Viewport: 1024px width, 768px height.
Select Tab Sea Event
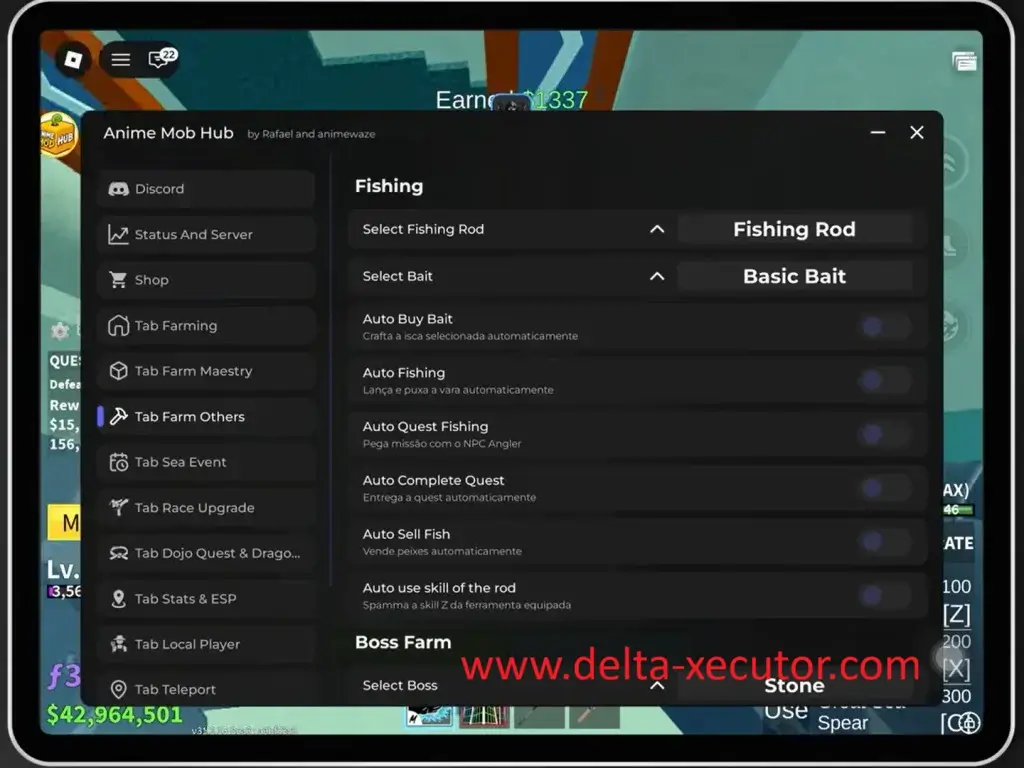click(206, 462)
